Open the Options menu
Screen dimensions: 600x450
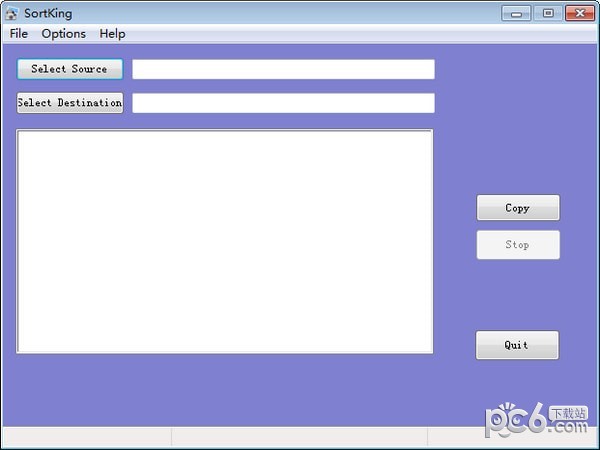pos(64,34)
